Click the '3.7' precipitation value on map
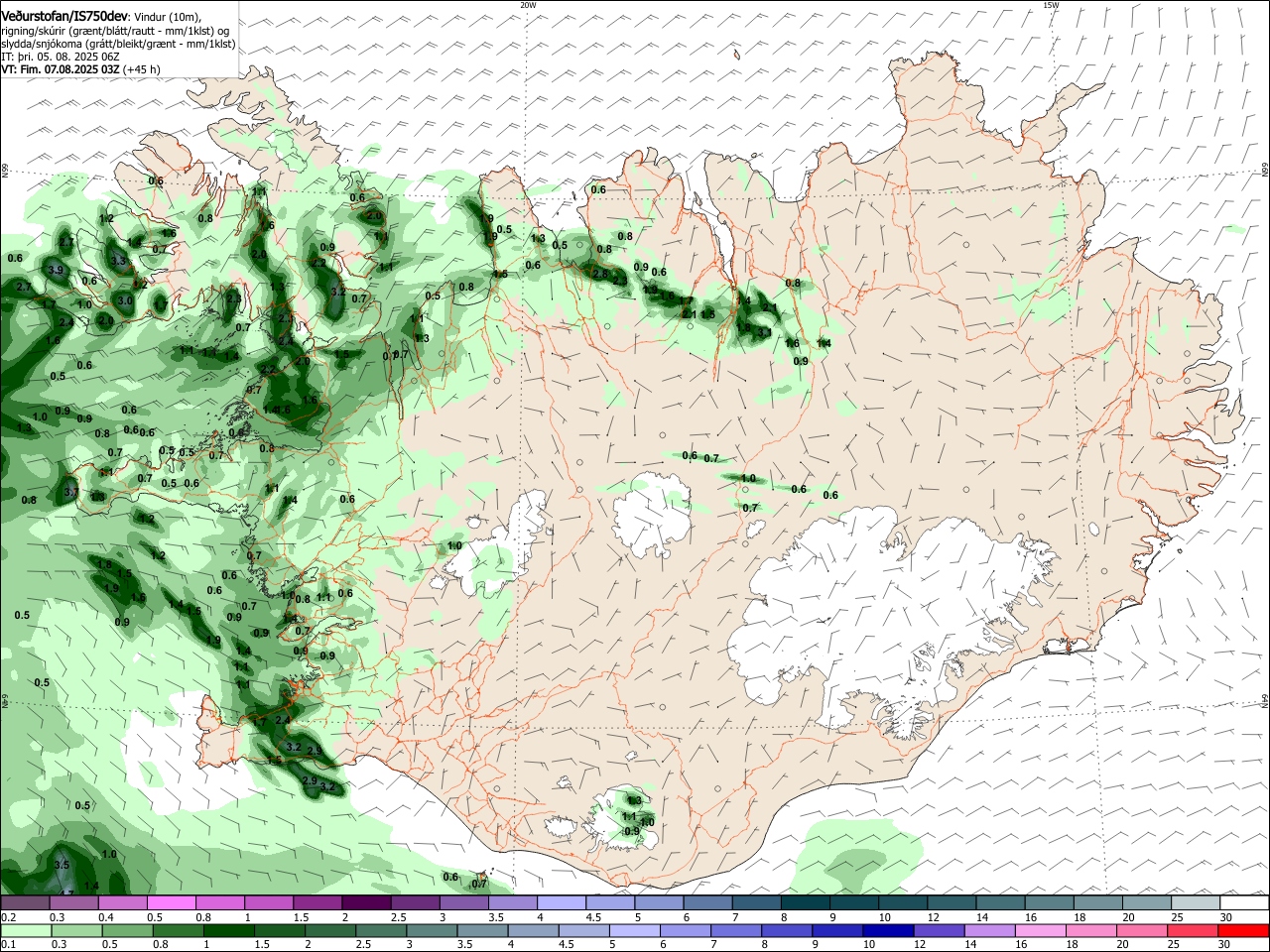 (x=71, y=491)
